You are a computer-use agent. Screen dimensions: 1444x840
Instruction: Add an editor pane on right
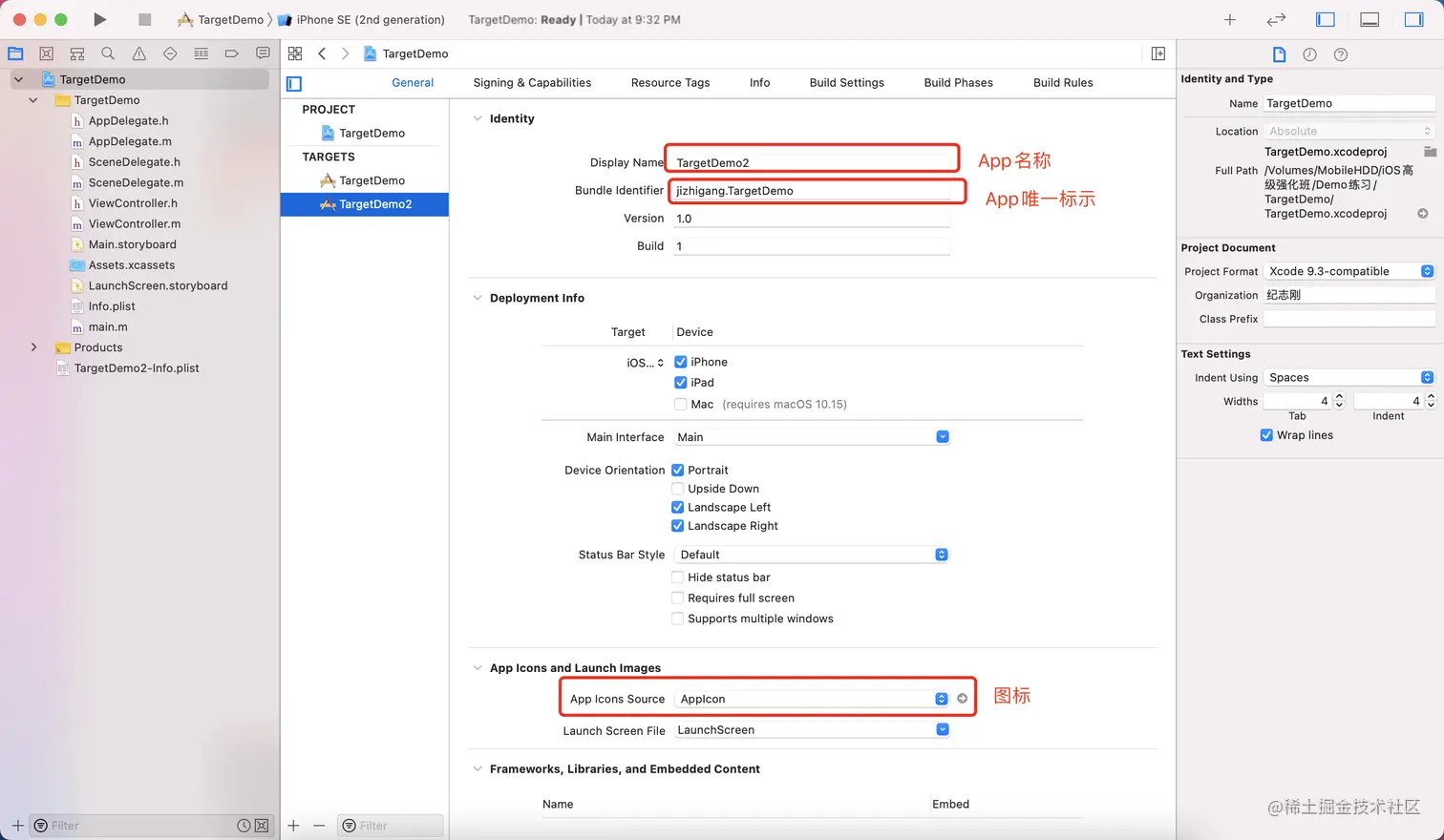[x=1158, y=53]
